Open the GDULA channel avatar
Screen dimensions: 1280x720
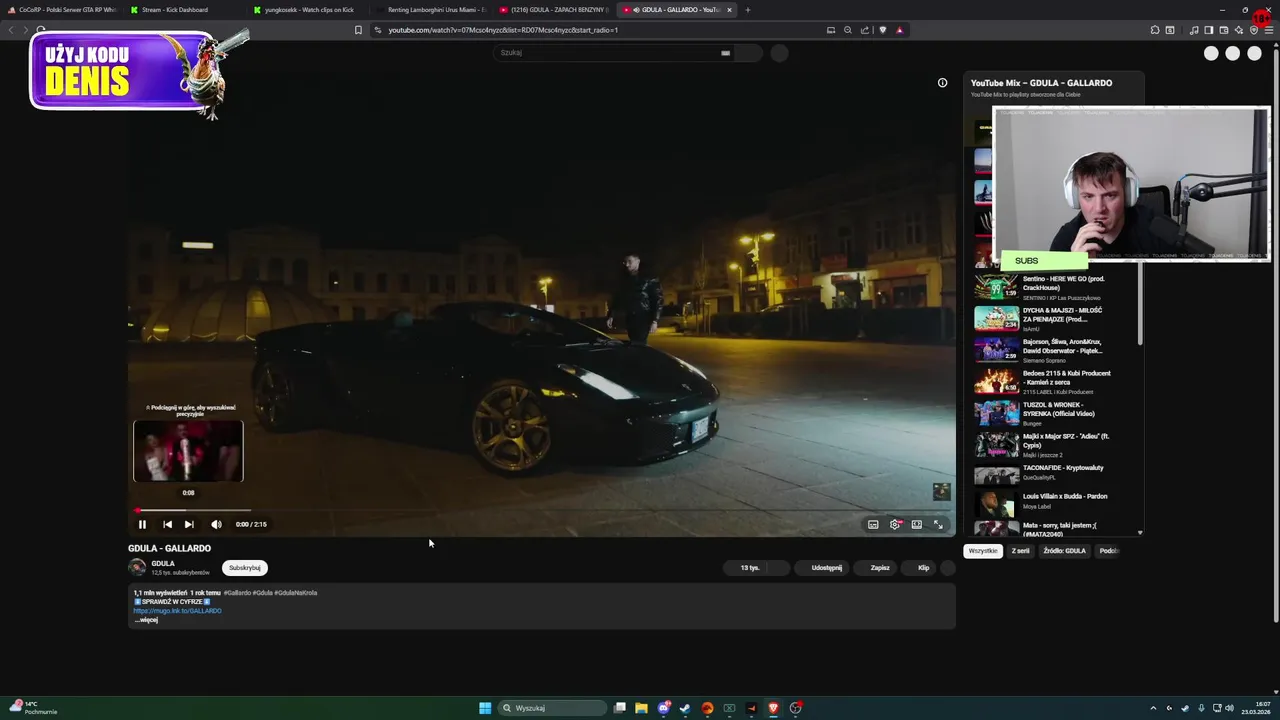(137, 567)
